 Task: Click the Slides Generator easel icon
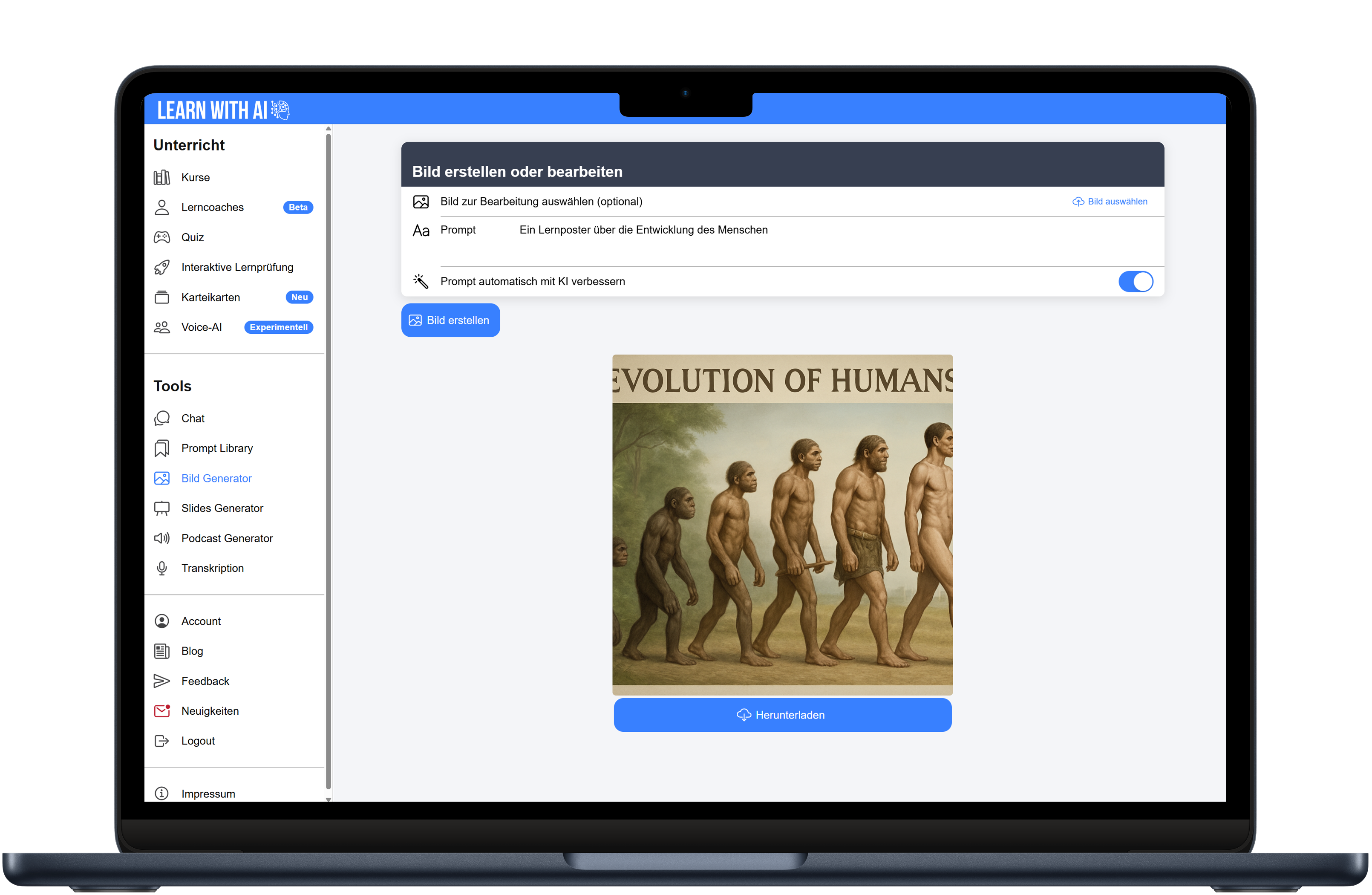(x=162, y=508)
